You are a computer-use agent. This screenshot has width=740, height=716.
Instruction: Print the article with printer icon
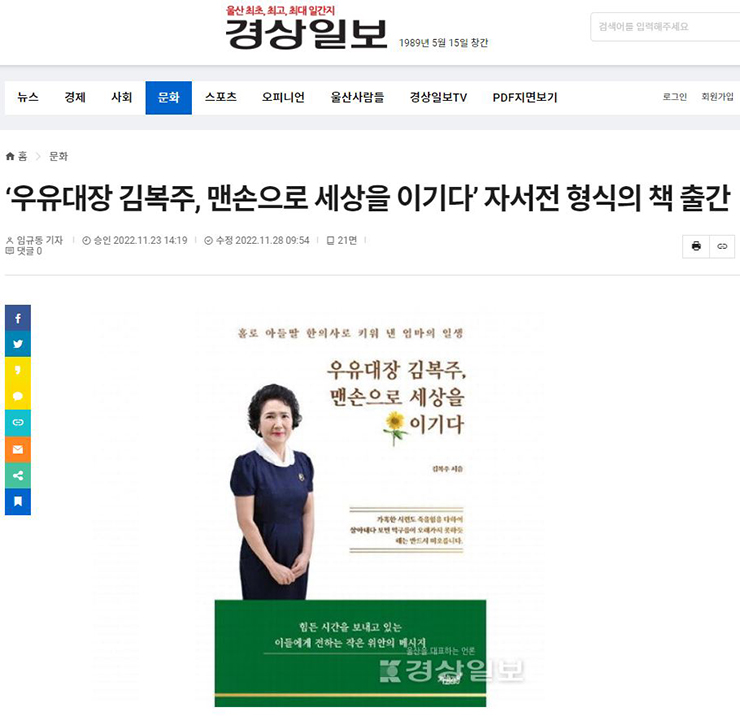tap(696, 246)
